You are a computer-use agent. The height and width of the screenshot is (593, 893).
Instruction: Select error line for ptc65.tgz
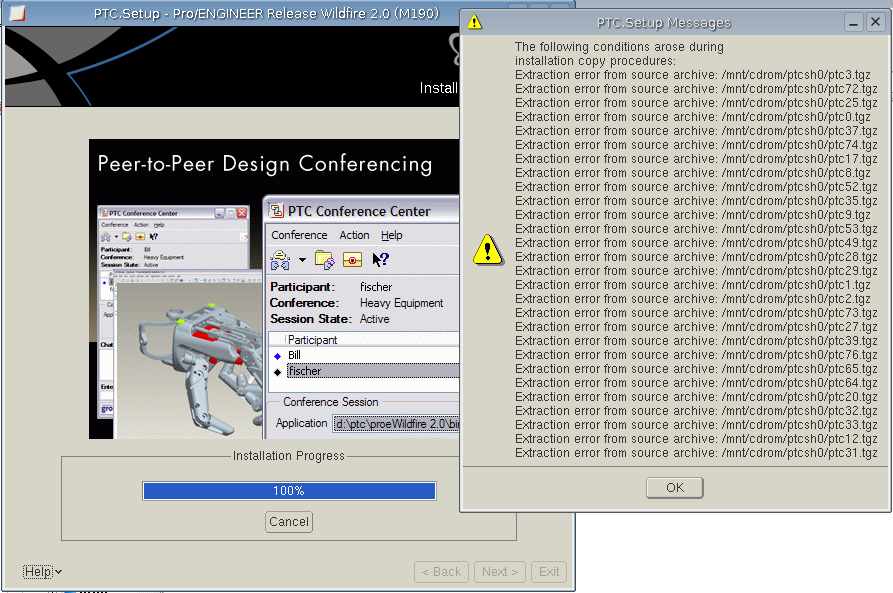tap(696, 369)
